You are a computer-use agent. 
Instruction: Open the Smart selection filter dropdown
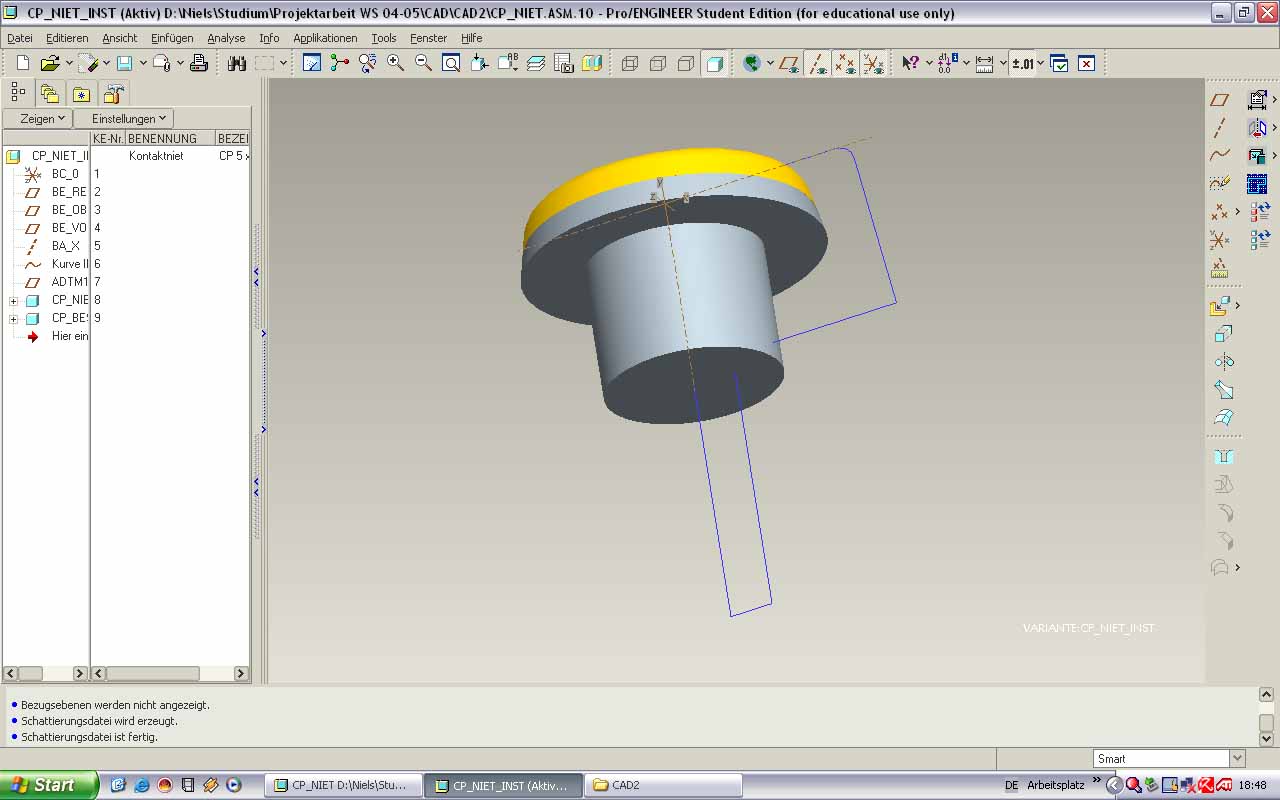click(x=1237, y=759)
